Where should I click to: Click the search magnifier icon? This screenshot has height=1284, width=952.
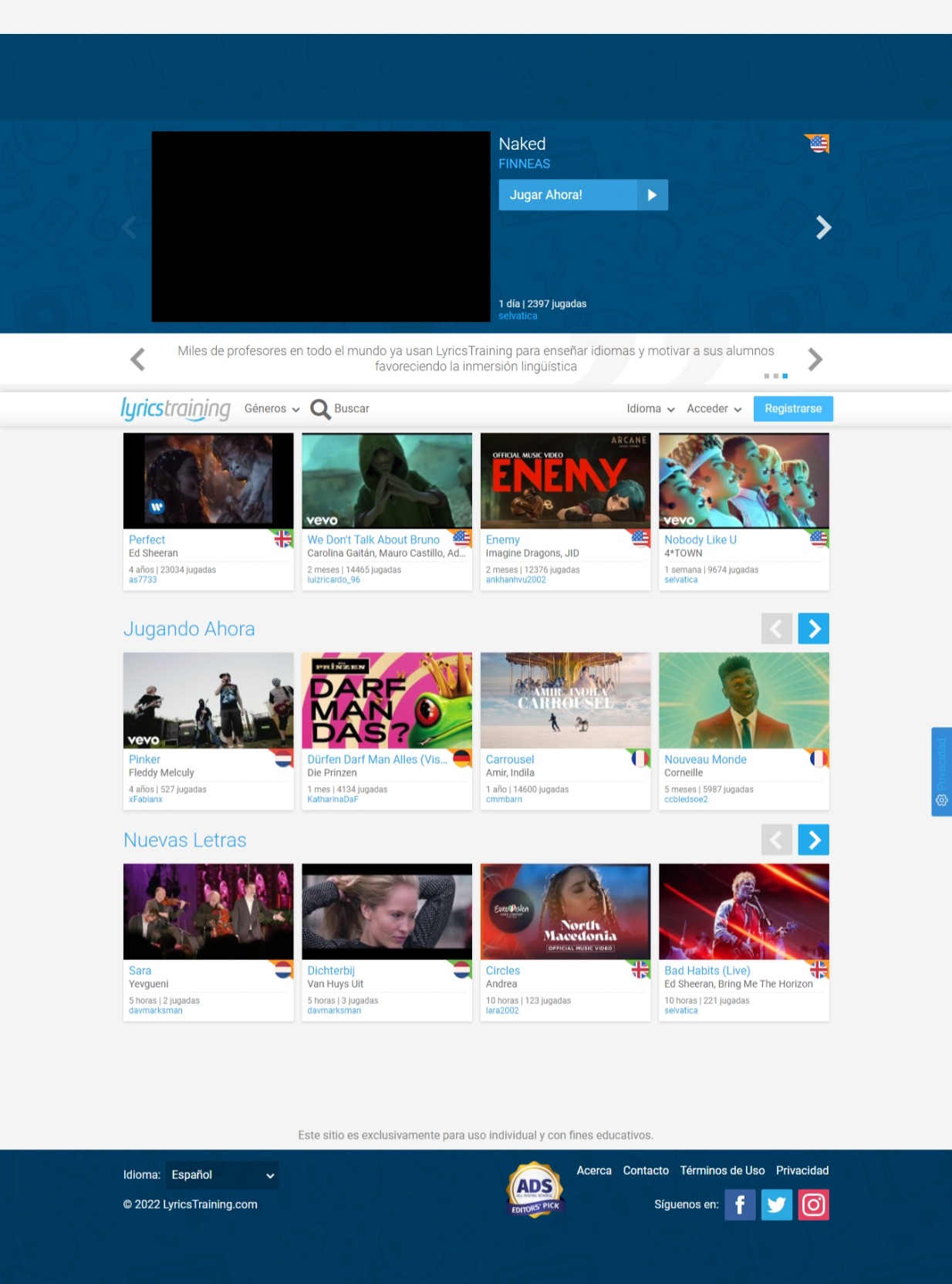pos(320,409)
